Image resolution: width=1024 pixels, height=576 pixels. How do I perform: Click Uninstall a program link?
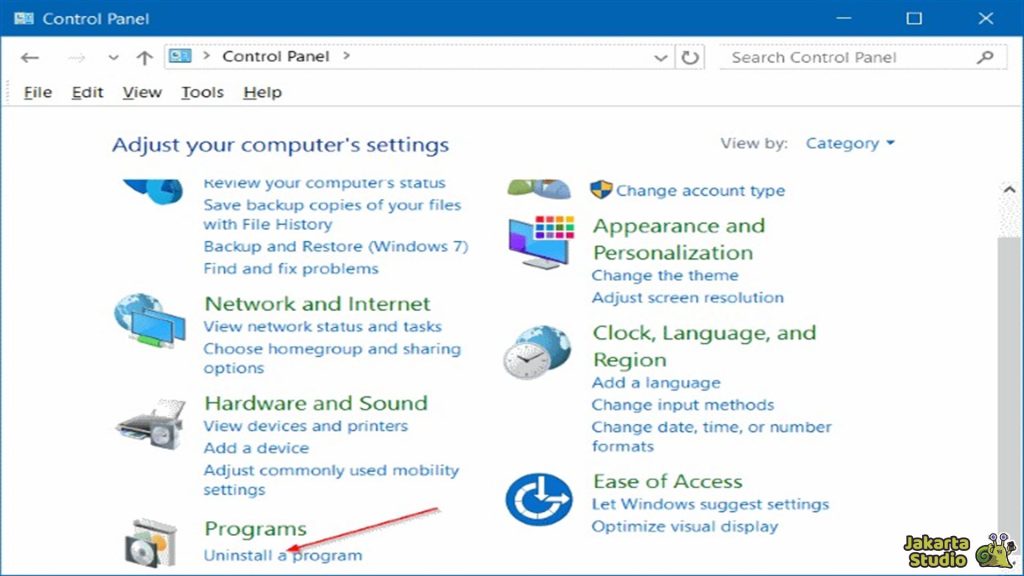coord(283,555)
